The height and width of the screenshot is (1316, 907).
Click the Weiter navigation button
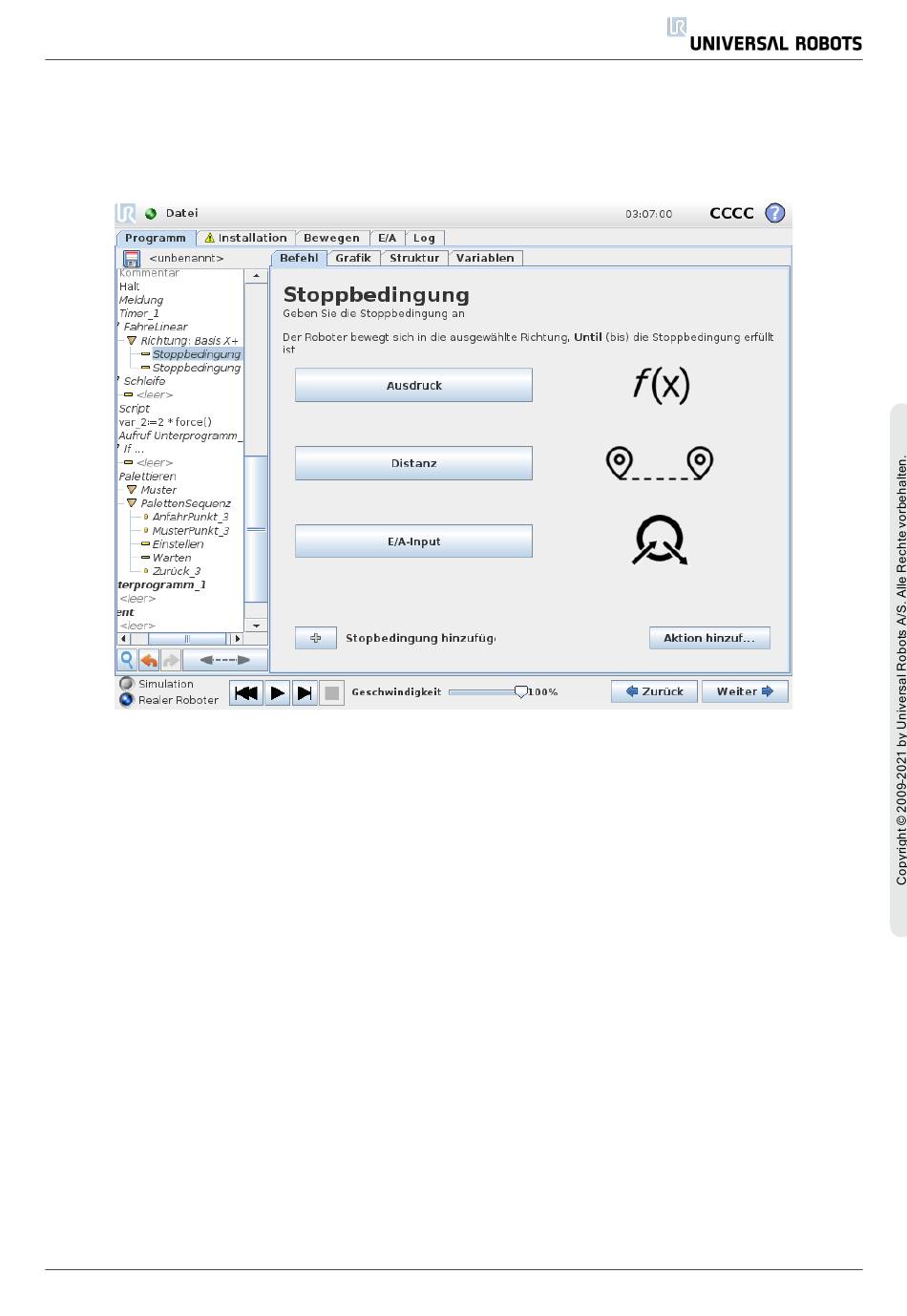[x=745, y=691]
